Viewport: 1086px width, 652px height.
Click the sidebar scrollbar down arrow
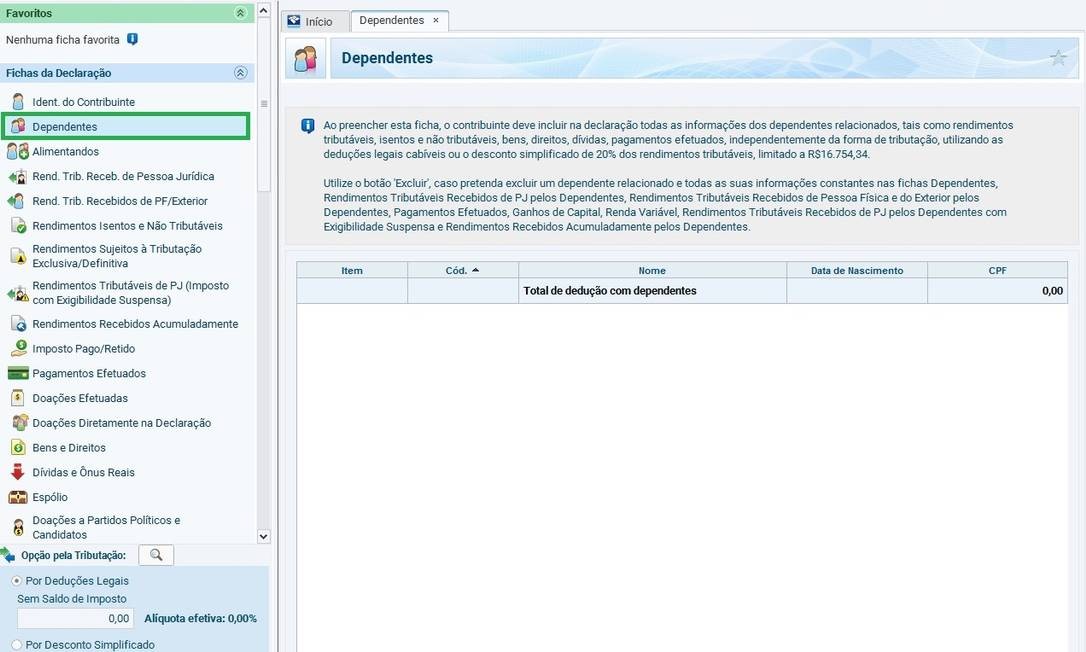(x=264, y=536)
